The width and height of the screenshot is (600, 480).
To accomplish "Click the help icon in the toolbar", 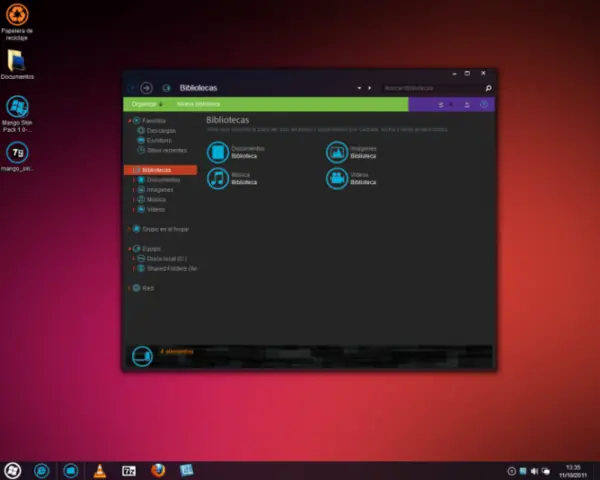I will (x=484, y=104).
